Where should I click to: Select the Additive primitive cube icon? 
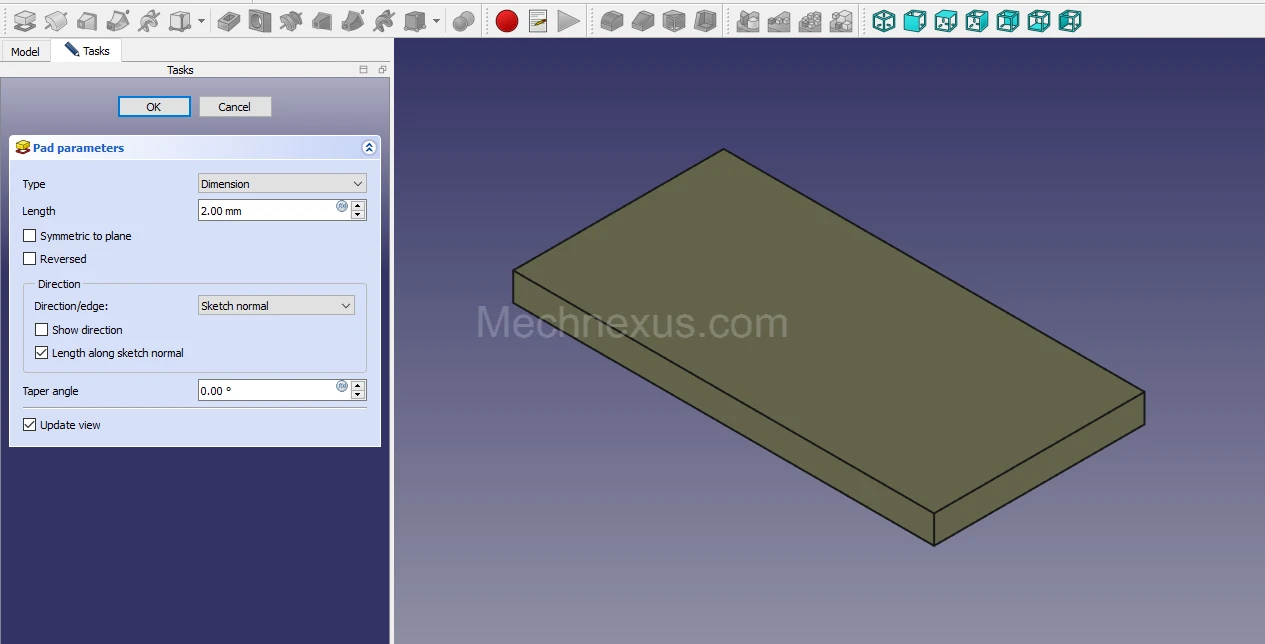180,20
